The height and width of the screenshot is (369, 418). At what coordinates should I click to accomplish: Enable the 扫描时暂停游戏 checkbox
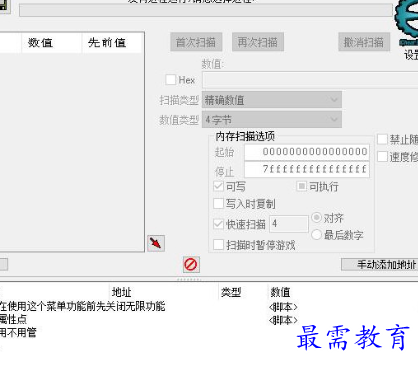218,245
